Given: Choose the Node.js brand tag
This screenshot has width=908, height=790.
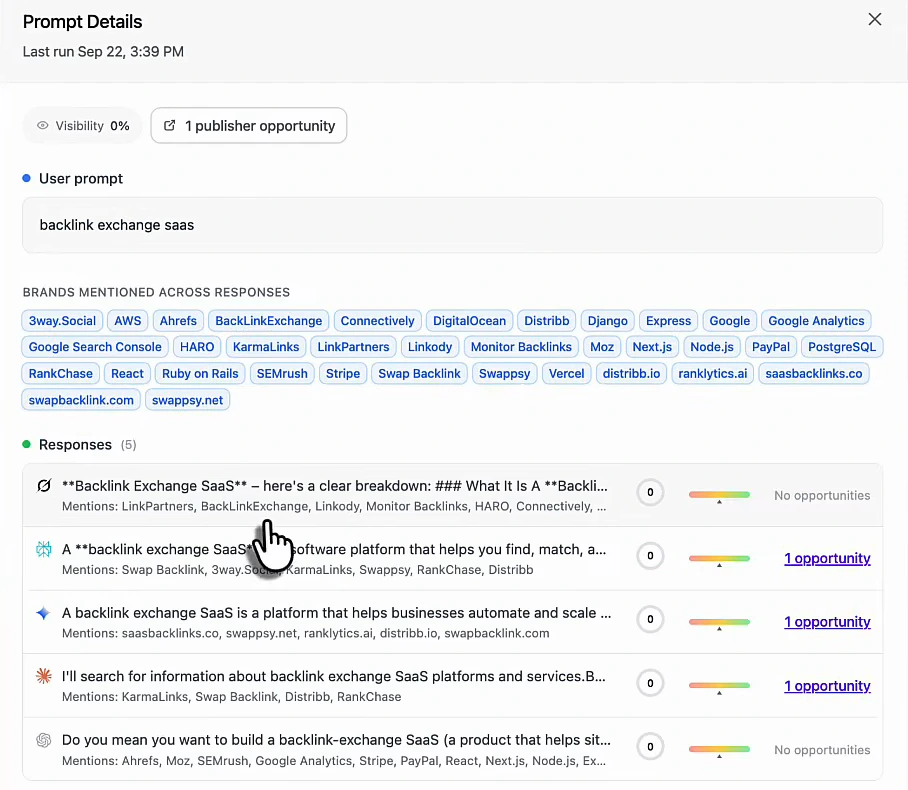Looking at the screenshot, I should click(712, 347).
